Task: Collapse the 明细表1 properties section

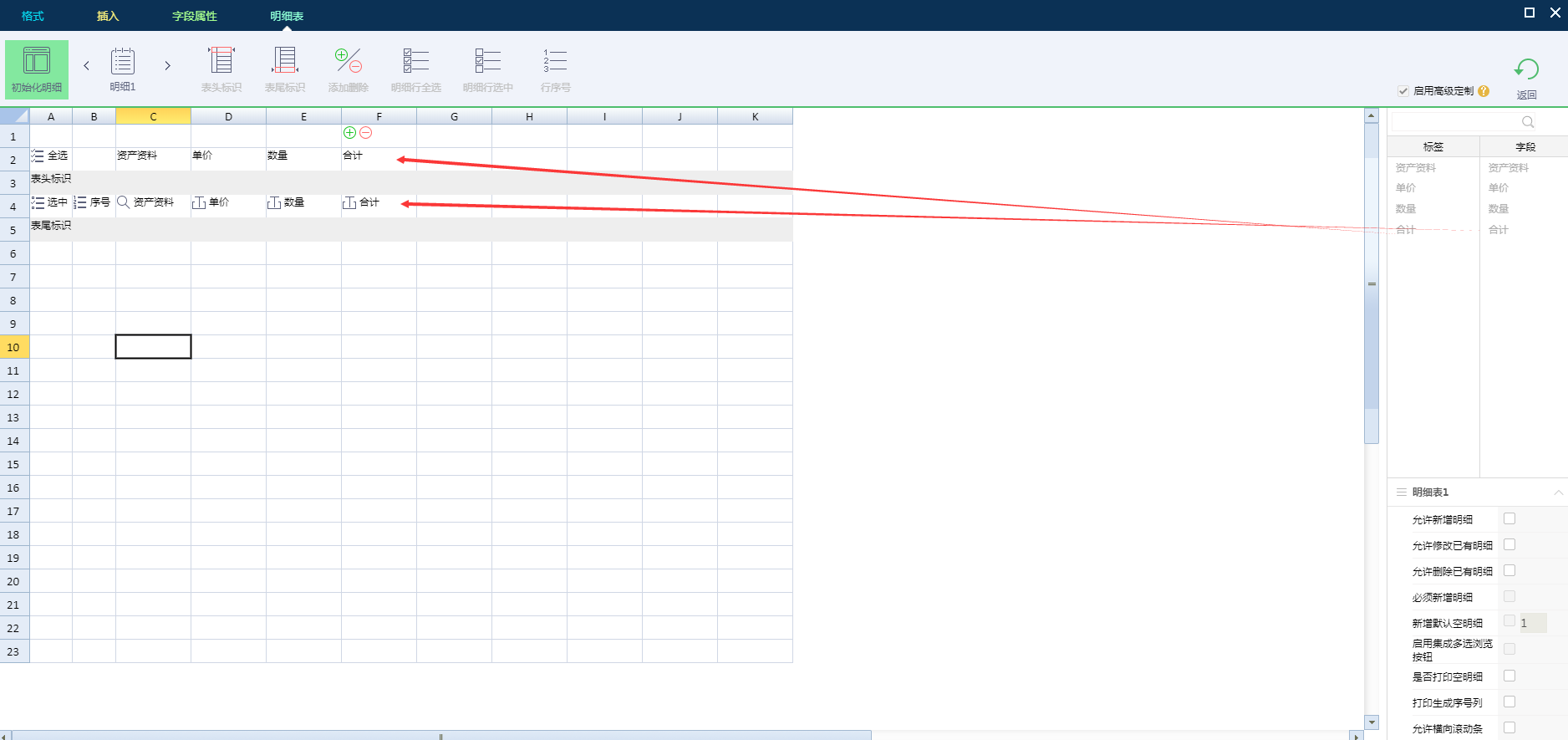Action: pos(1558,492)
